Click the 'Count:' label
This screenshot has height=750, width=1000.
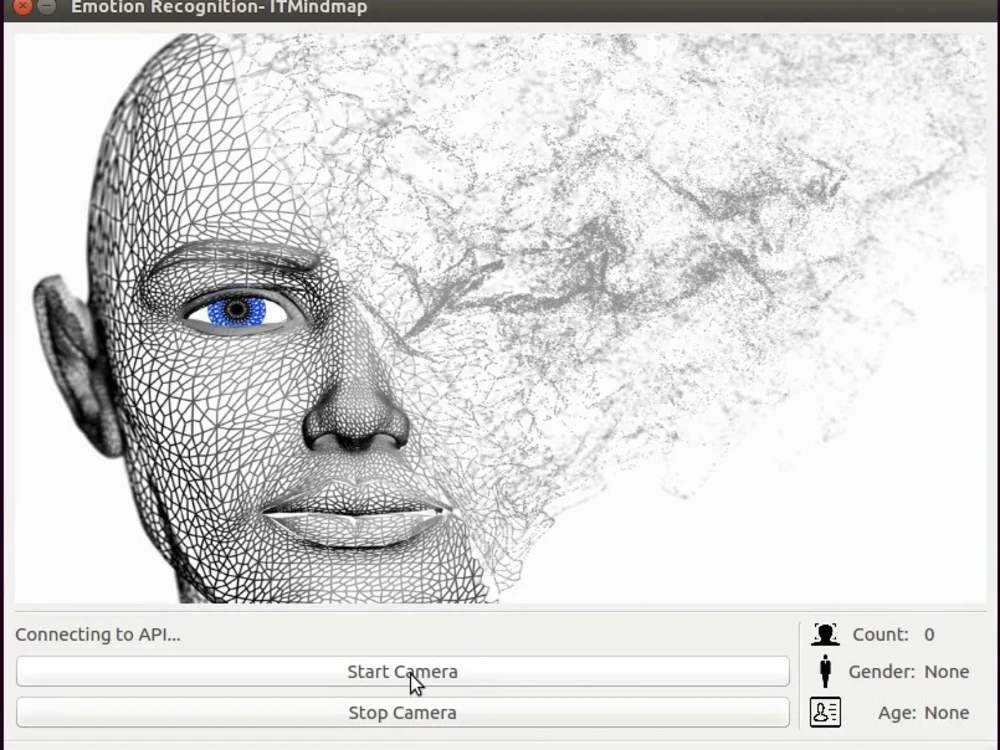point(880,635)
